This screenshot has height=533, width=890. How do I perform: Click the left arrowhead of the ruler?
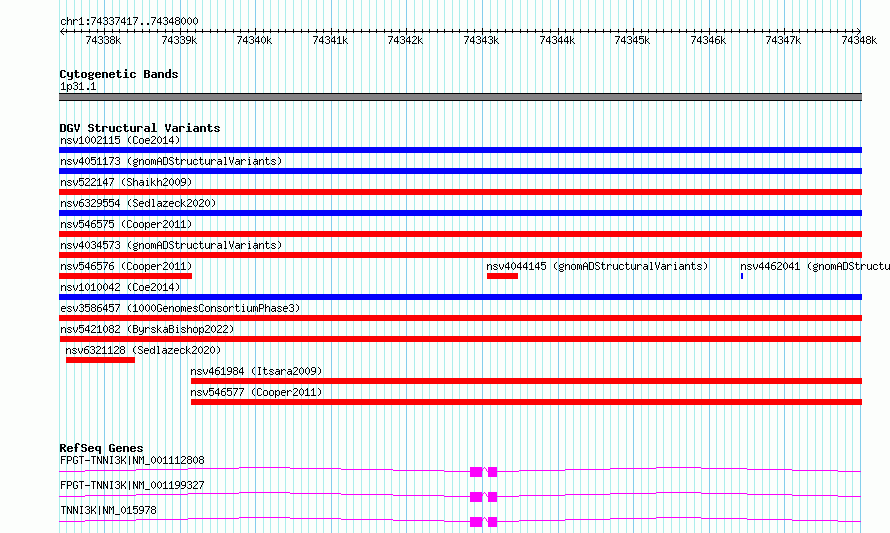point(61,32)
